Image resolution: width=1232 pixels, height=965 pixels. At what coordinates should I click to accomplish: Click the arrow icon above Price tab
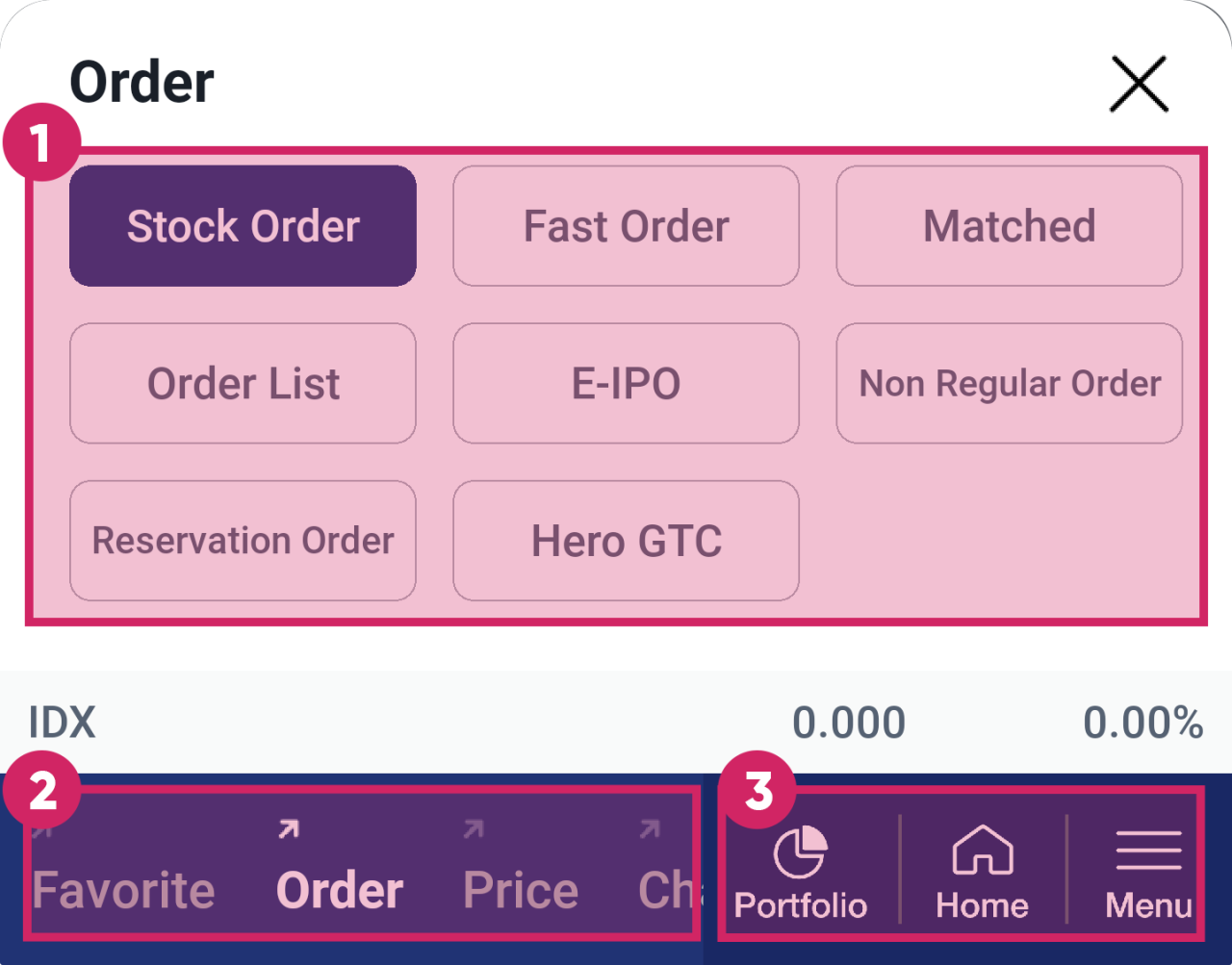(x=473, y=829)
